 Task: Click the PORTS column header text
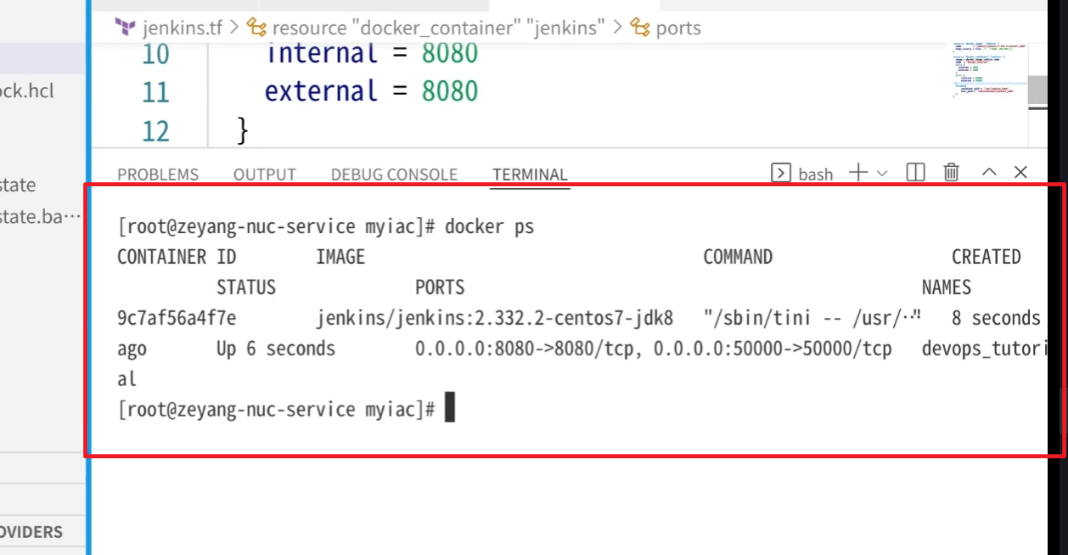[440, 287]
